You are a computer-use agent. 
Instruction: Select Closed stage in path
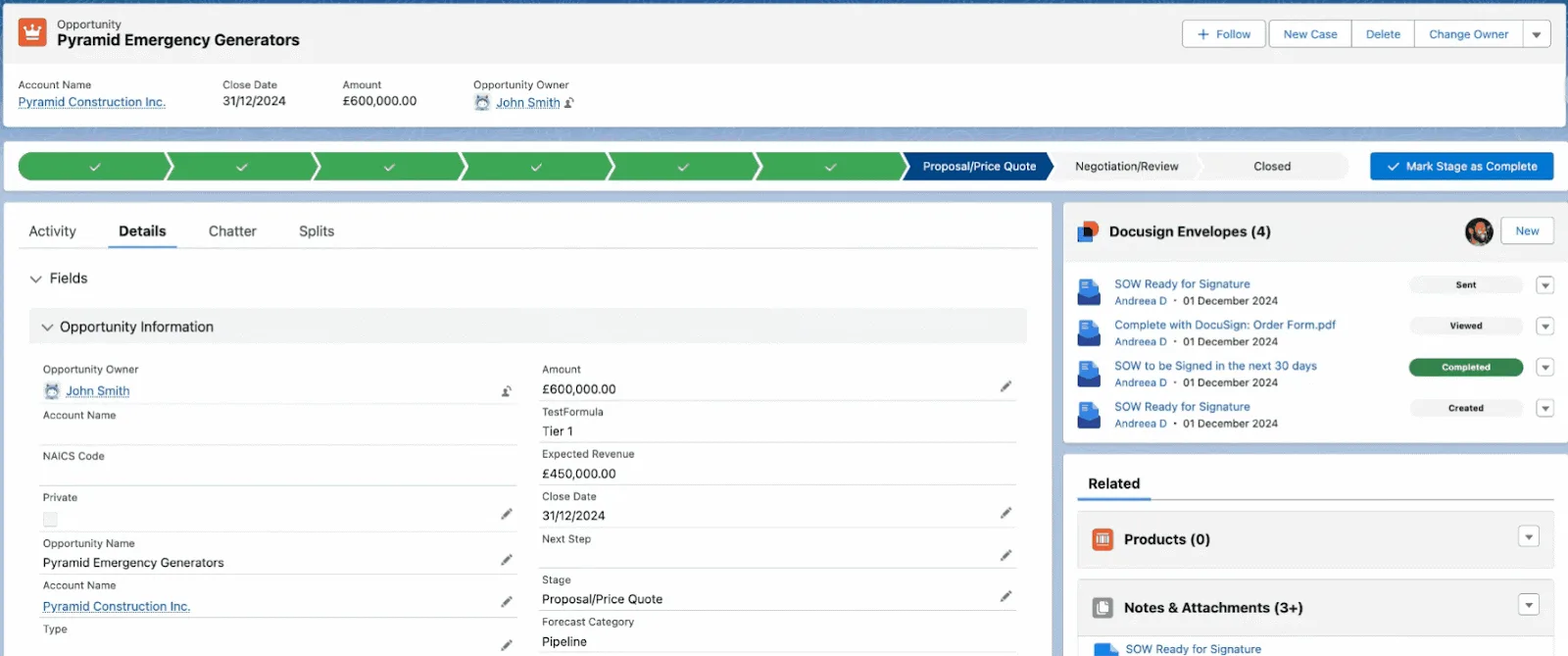click(x=1272, y=167)
